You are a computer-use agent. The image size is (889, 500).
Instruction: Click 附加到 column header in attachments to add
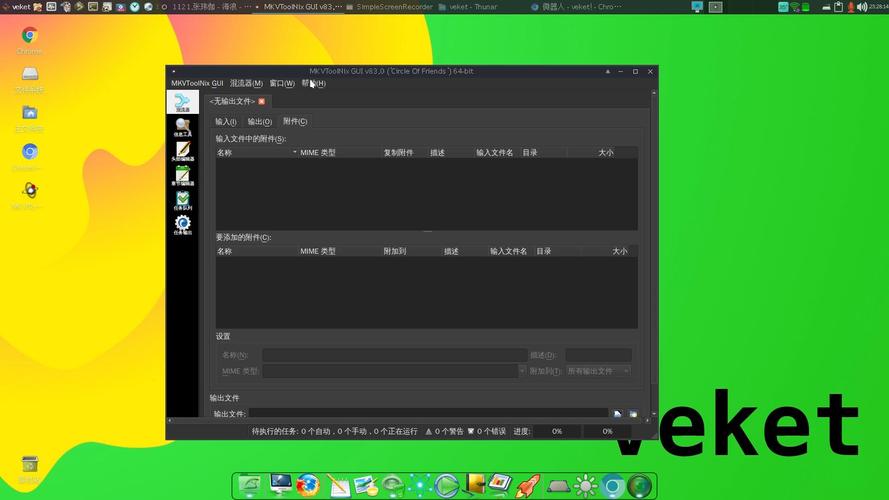(x=412, y=251)
